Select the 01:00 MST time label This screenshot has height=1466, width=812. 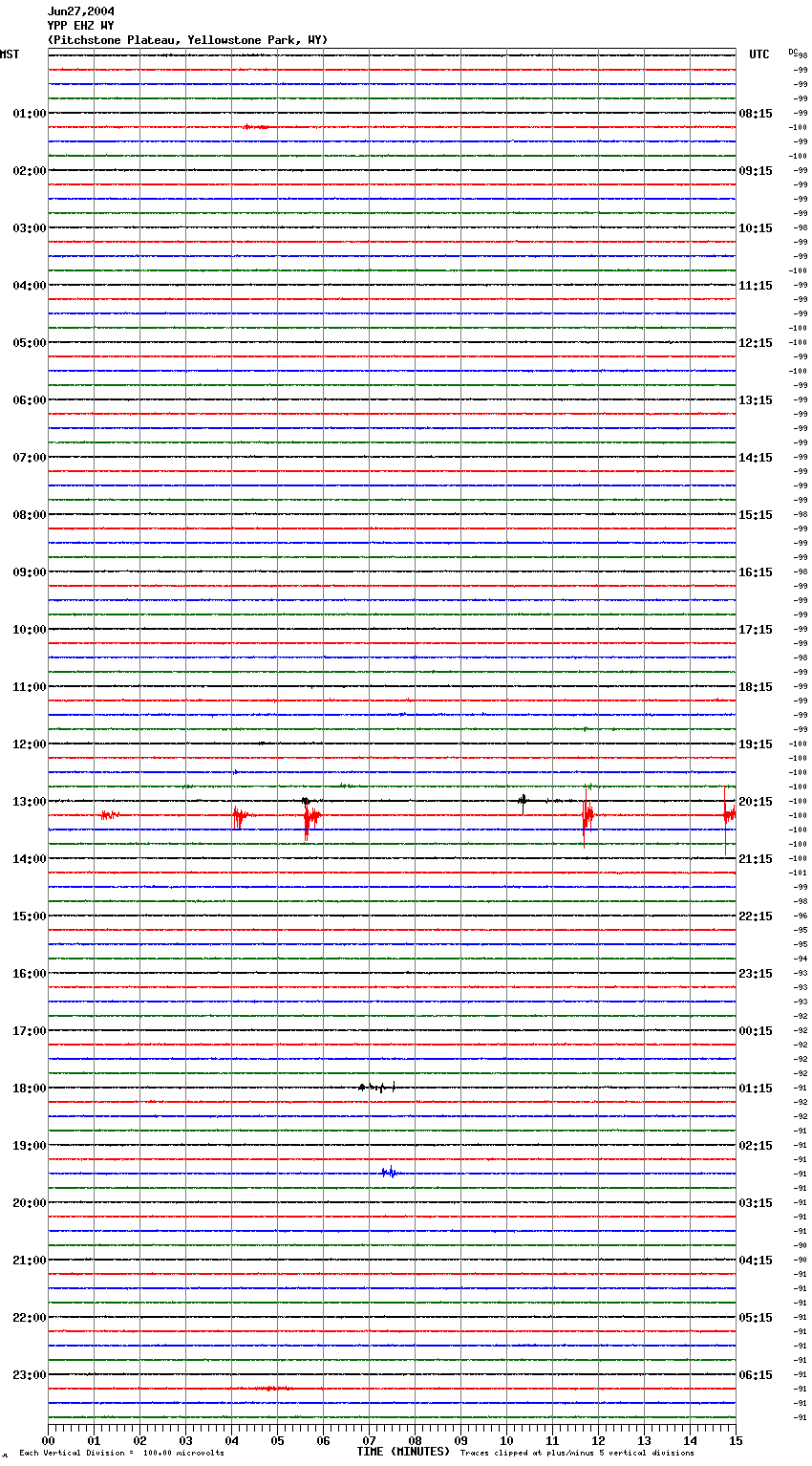click(30, 114)
